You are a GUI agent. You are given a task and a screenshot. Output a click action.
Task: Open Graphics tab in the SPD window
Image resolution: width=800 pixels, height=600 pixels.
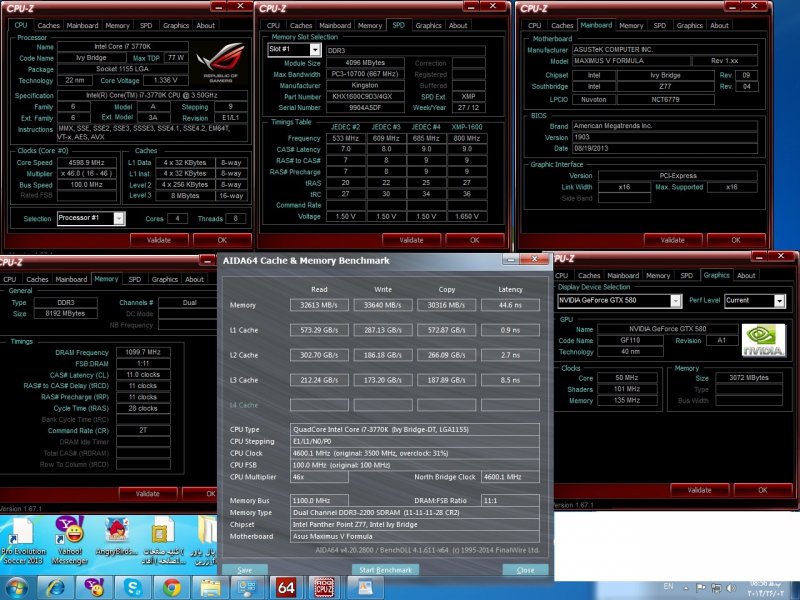tap(428, 26)
